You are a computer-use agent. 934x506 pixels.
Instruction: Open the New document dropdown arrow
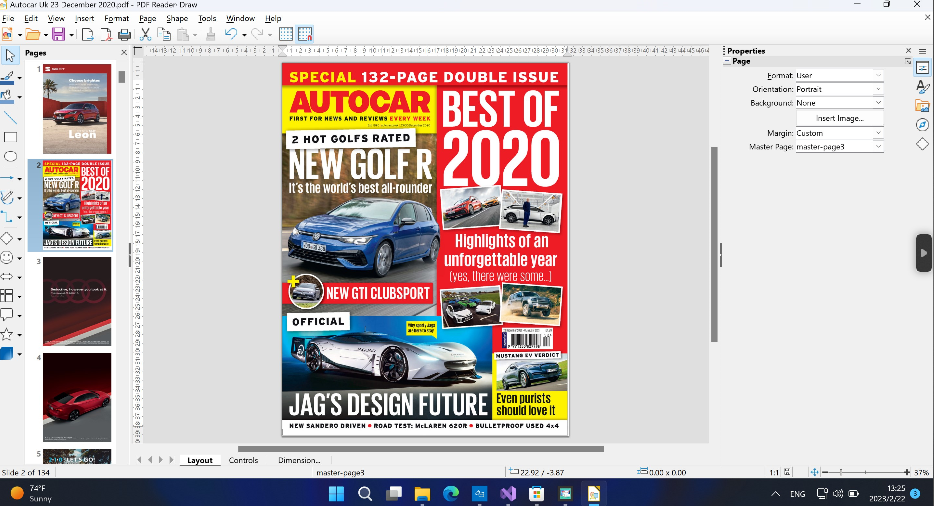coord(20,35)
